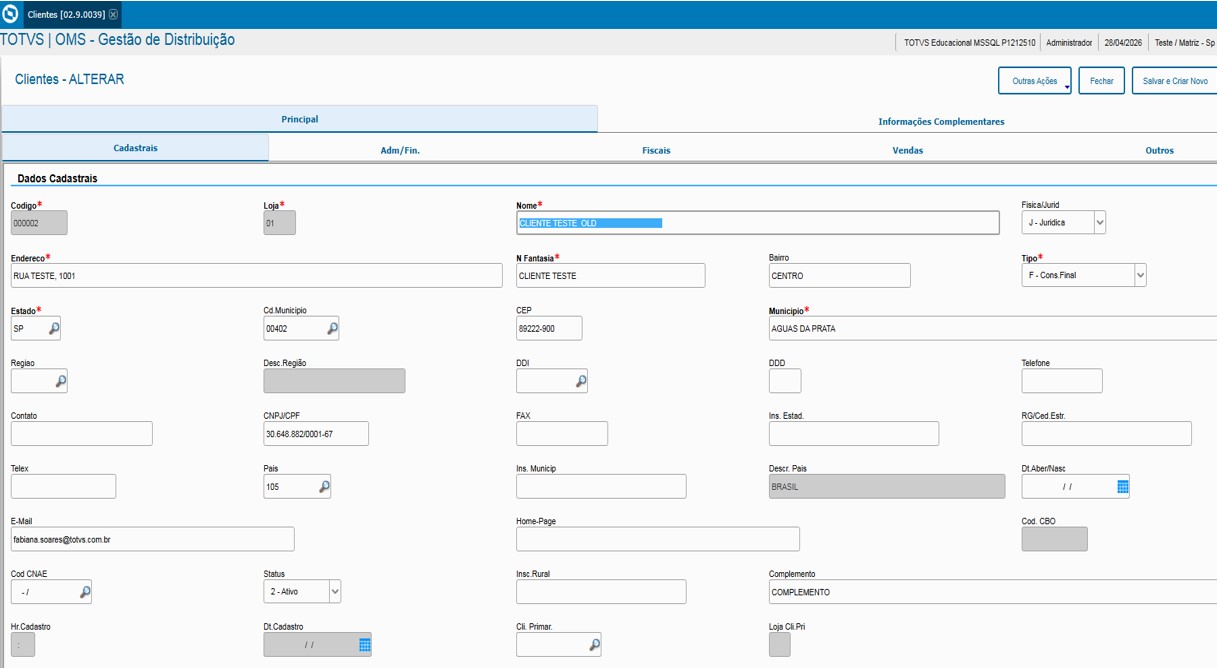Image resolution: width=1217 pixels, height=668 pixels.
Task: Open the Pais search magnifier
Action: click(x=324, y=487)
